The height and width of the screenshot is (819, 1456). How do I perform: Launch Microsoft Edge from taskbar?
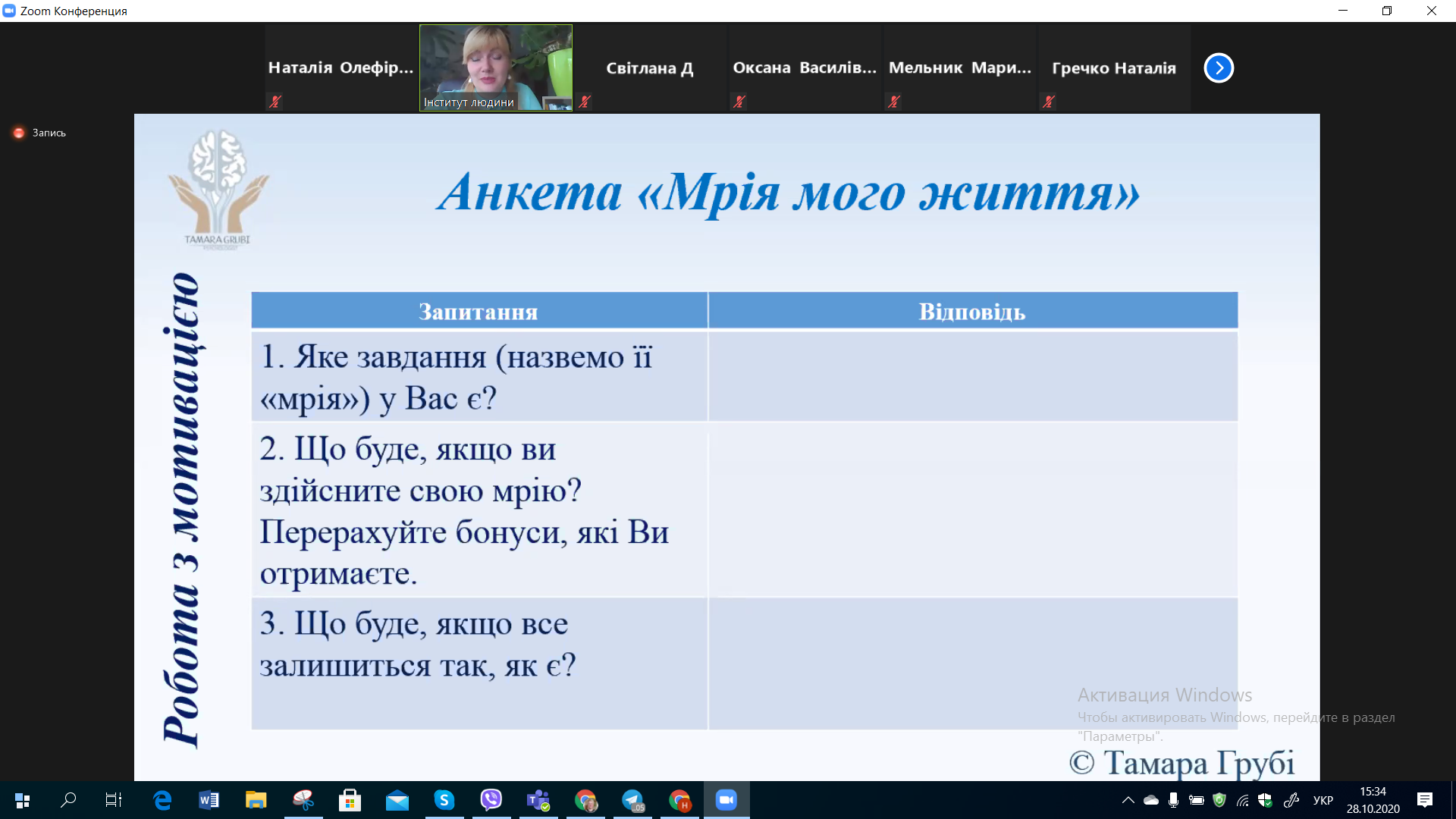pyautogui.click(x=162, y=800)
